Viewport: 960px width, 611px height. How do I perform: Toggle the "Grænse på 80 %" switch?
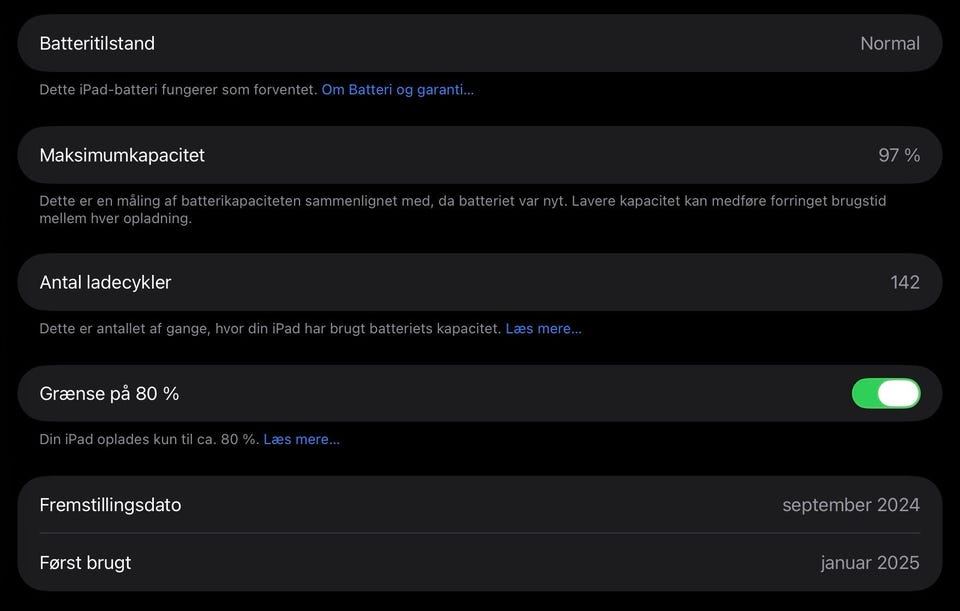(886, 393)
